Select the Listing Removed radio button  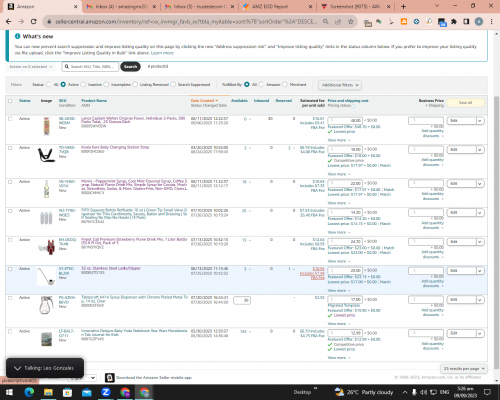[135, 85]
